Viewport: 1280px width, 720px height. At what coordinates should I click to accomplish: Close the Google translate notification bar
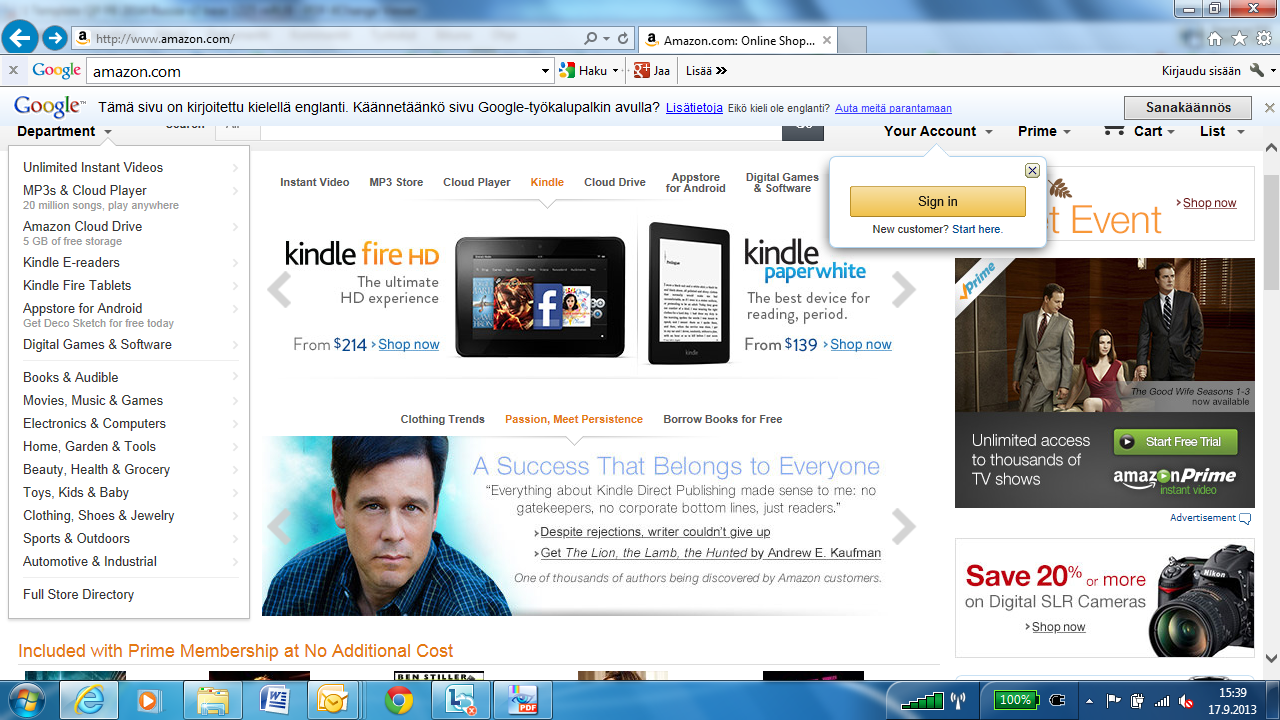click(x=1270, y=108)
